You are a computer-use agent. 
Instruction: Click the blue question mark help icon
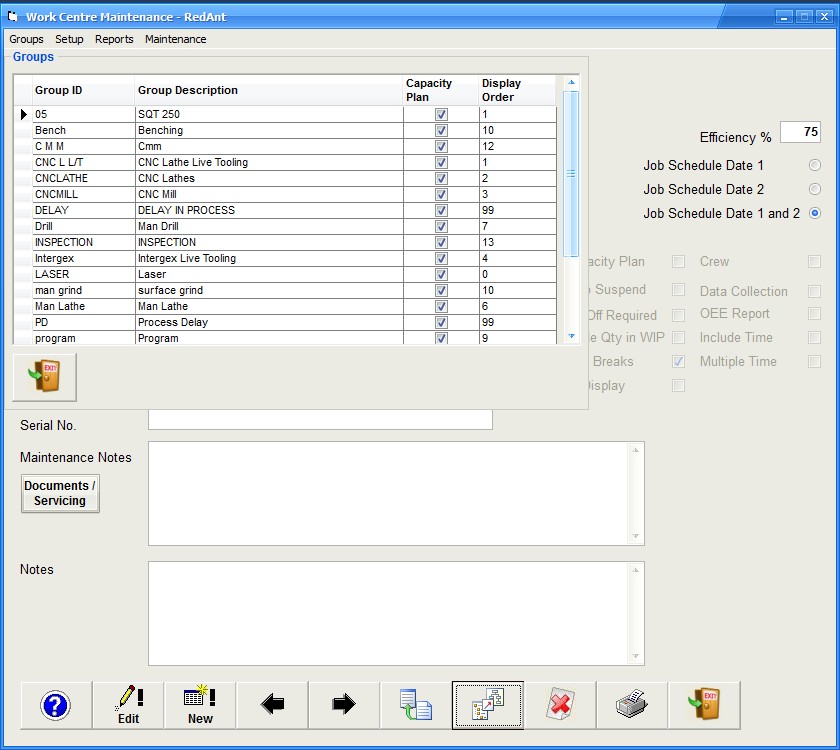[x=56, y=705]
